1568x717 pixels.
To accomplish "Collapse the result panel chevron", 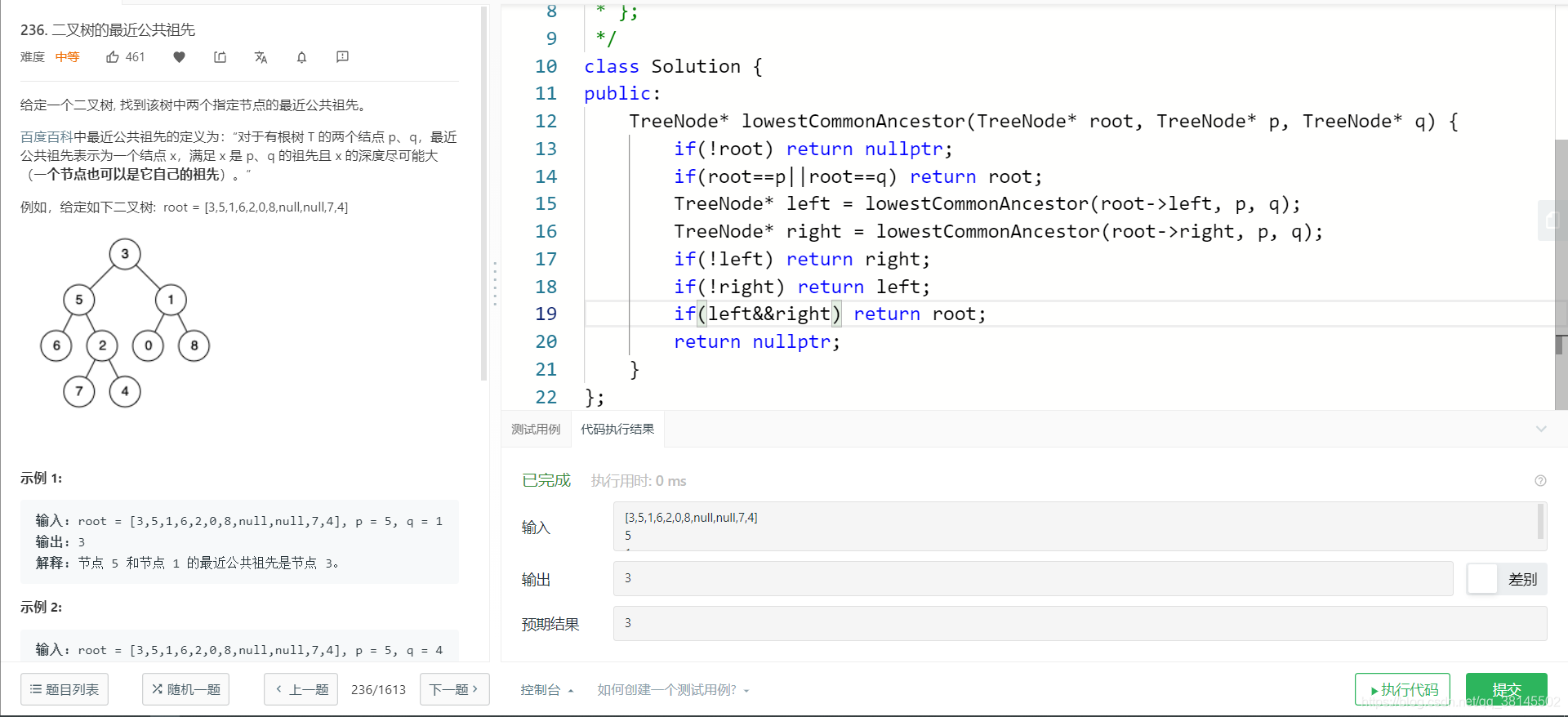I will point(1541,429).
